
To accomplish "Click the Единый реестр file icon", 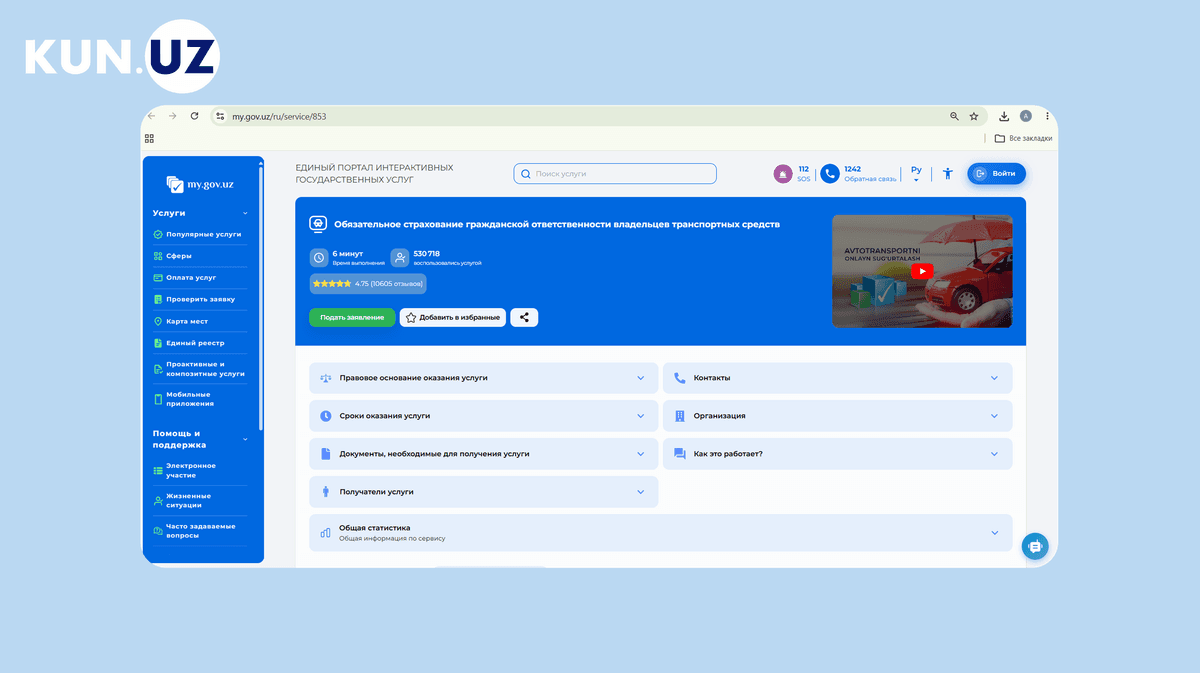I will (158, 343).
